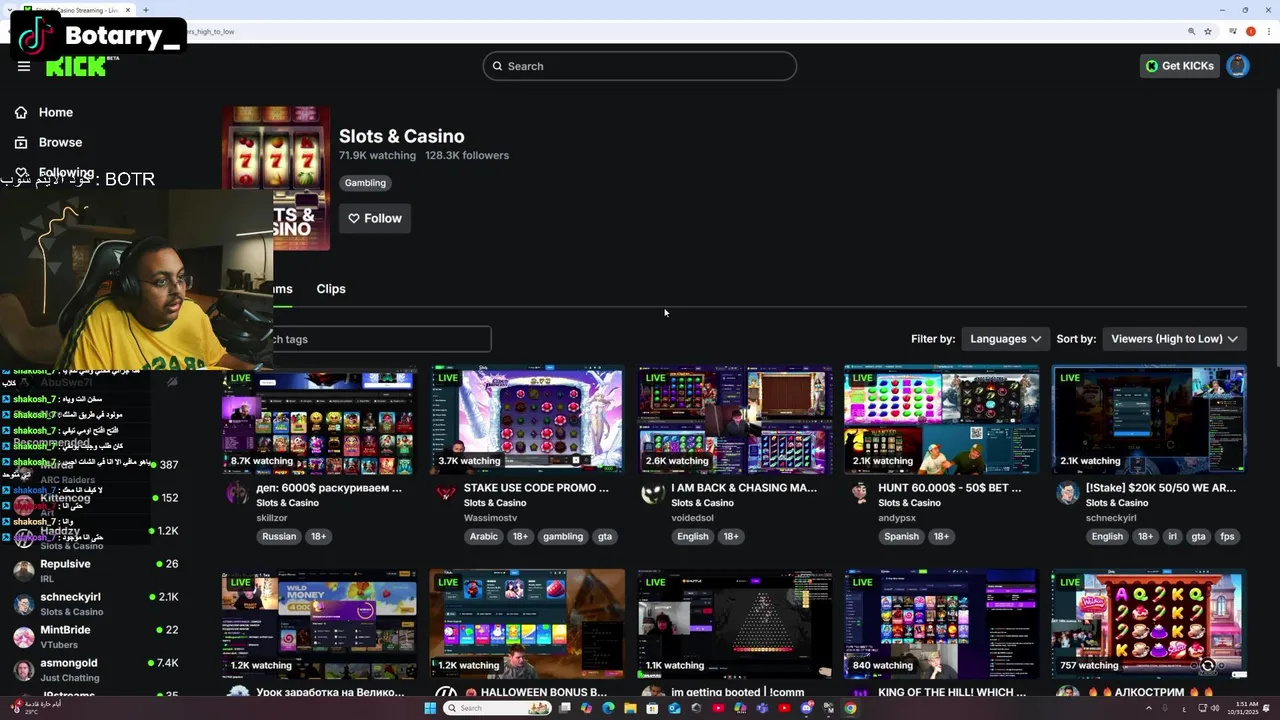Screen dimensions: 1280x720
Task: Click the Browse icon in sidebar
Action: [21, 142]
